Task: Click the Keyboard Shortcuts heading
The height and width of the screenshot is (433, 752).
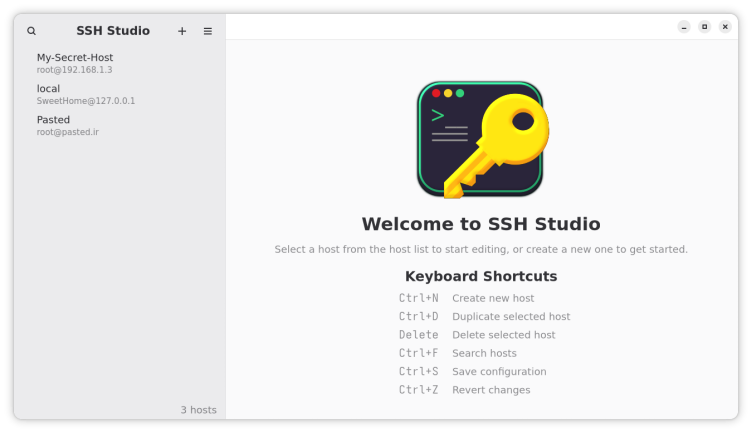Action: 481,276
